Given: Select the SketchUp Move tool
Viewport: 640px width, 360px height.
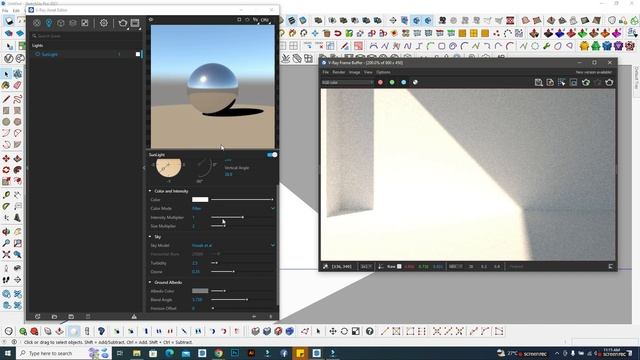Looking at the screenshot, I should [x=6, y=159].
